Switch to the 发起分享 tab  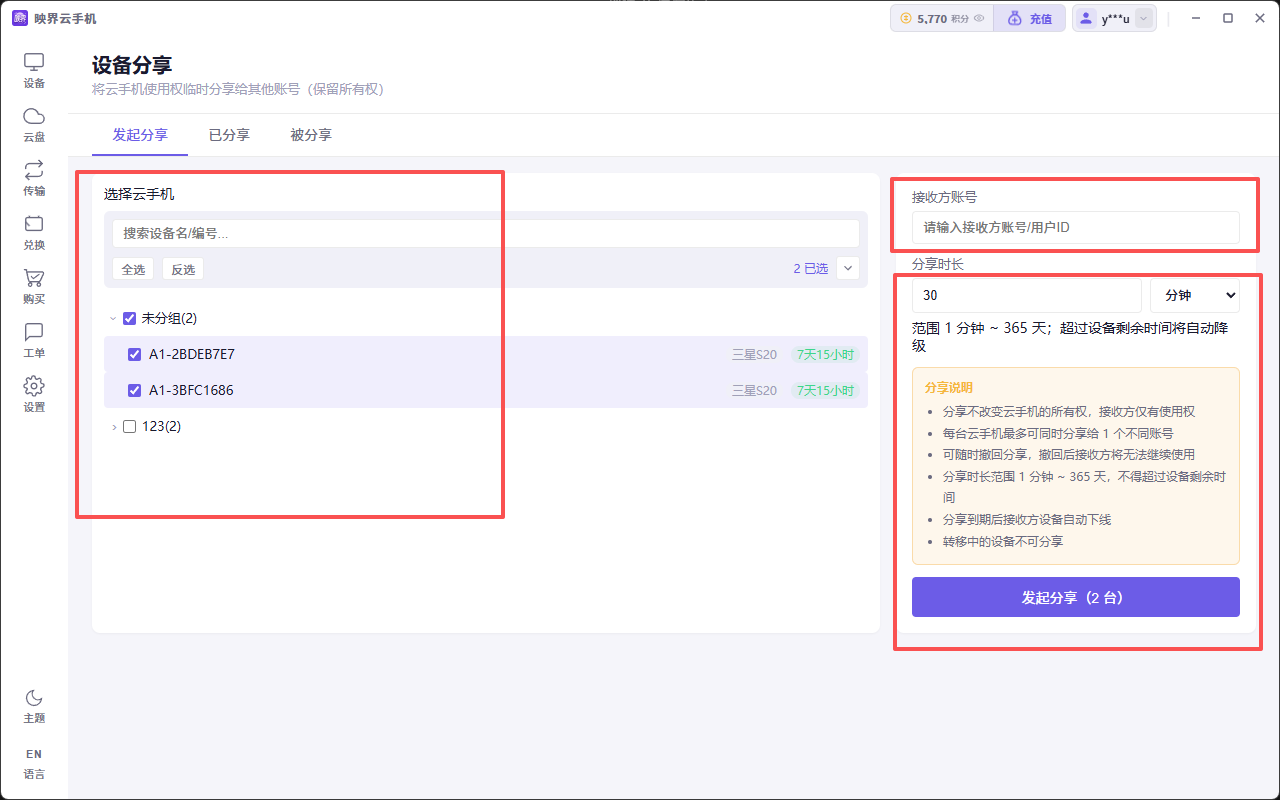point(140,135)
